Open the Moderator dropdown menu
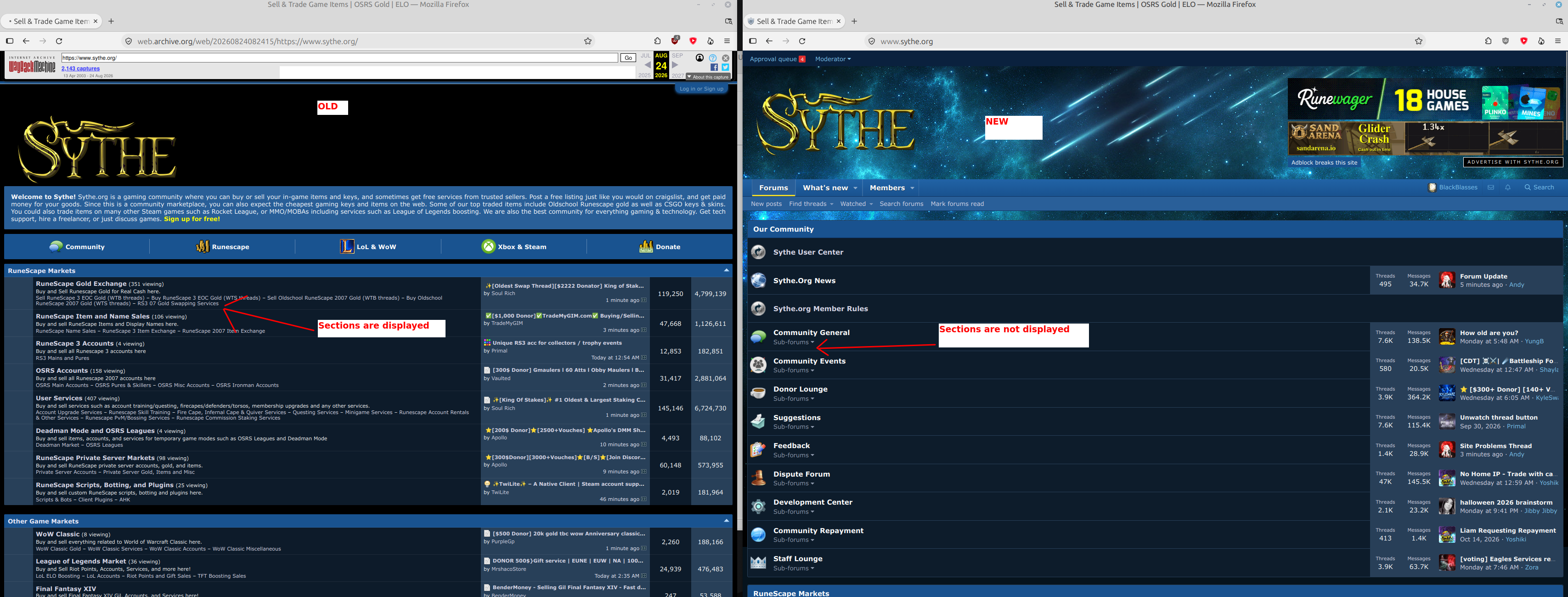Viewport: 1568px width, 597px height. (x=833, y=59)
